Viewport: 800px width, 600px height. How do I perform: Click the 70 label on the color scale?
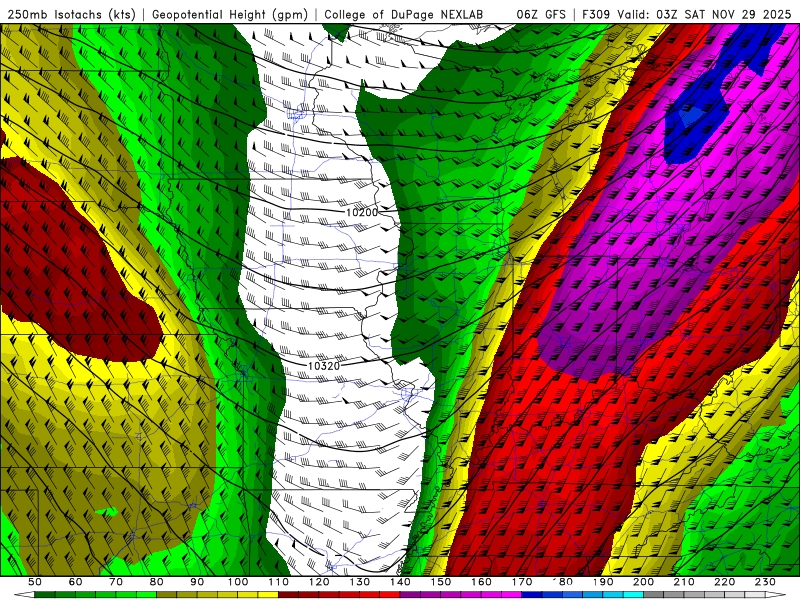tap(116, 582)
